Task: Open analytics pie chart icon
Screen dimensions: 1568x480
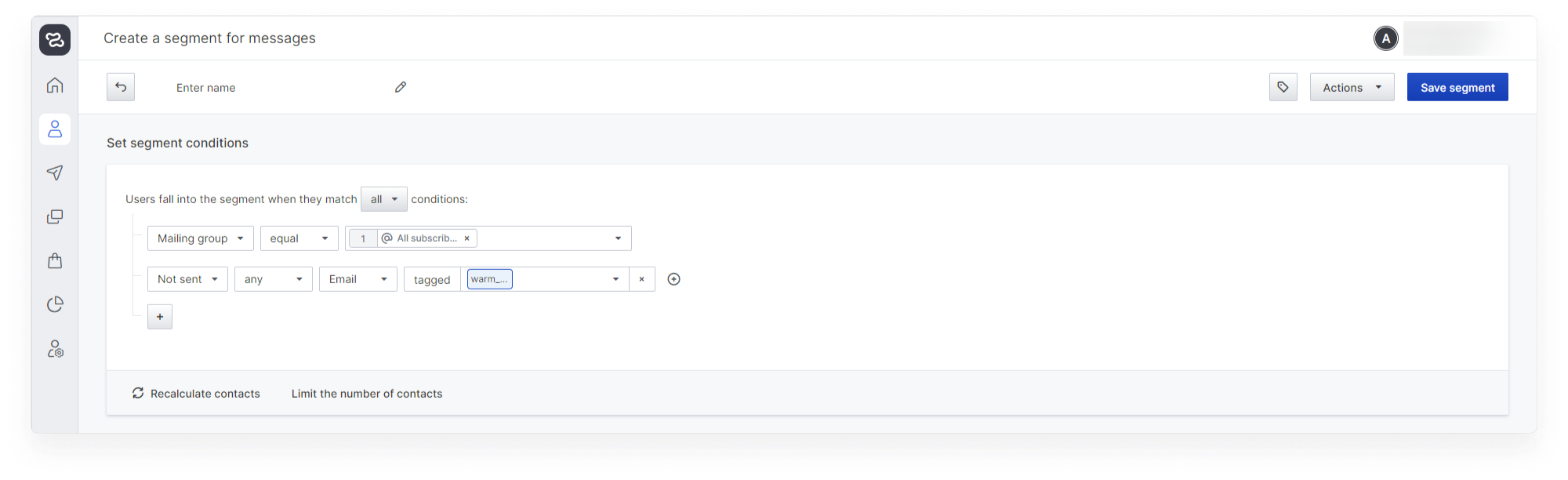Action: [55, 304]
